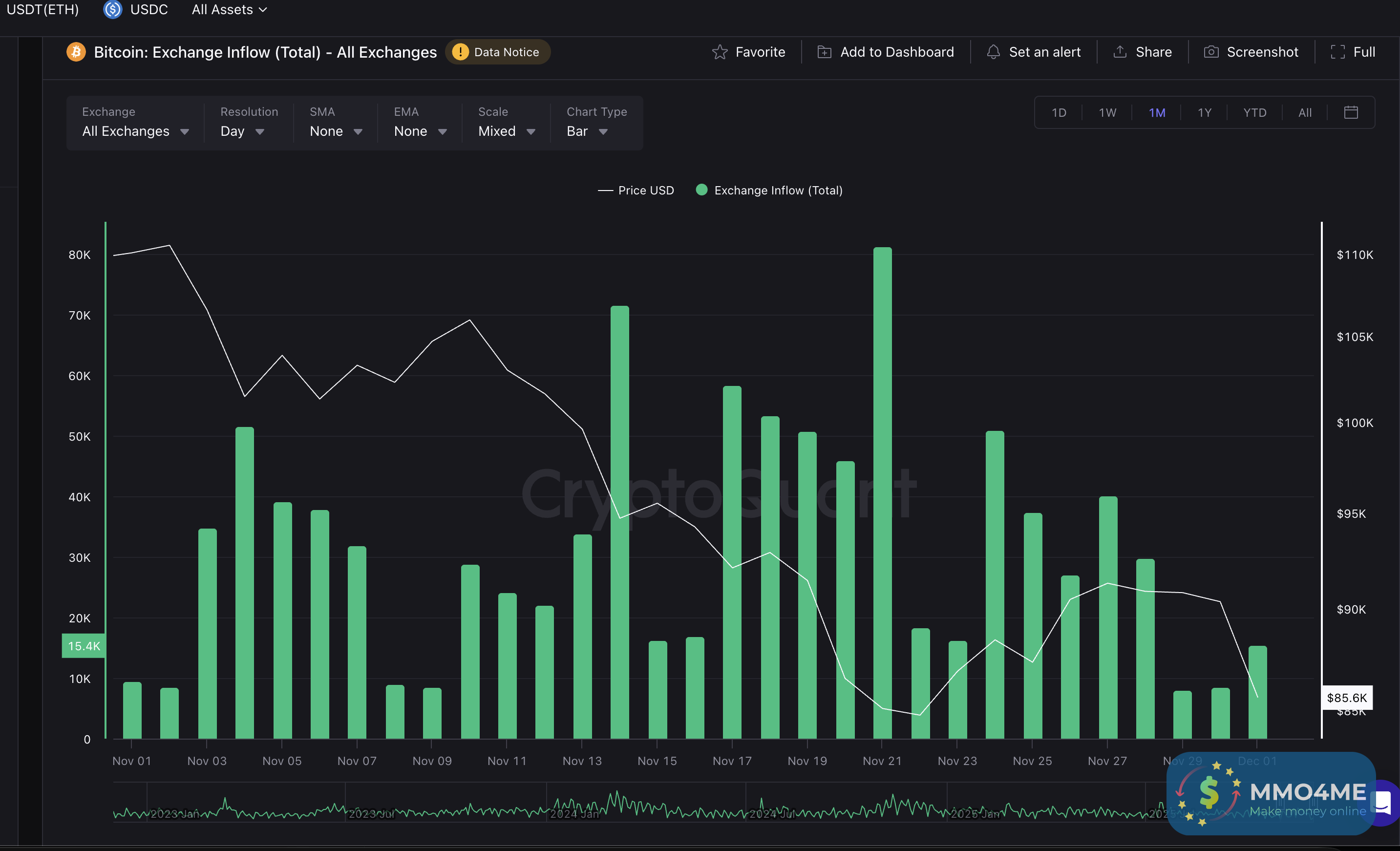Click the Screenshot camera icon
Image resolution: width=1400 pixels, height=851 pixels.
pyautogui.click(x=1211, y=52)
